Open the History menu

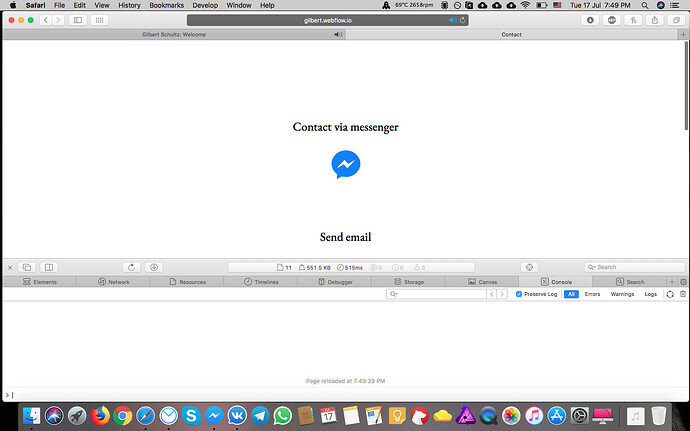click(129, 5)
